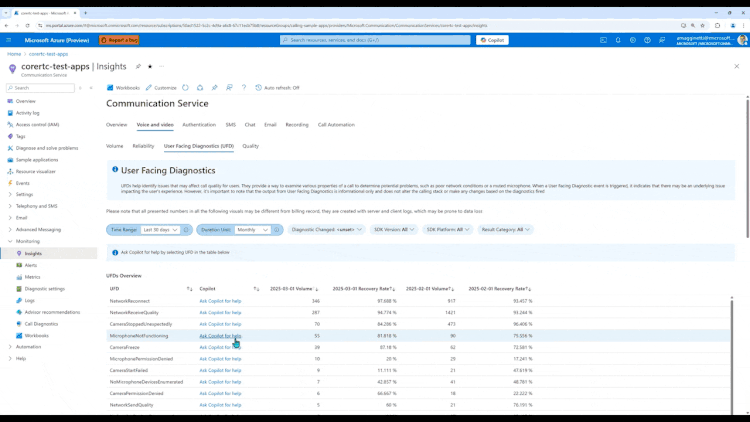Image resolution: width=750 pixels, height=422 pixels.
Task: Switch to the Quality sub-tab
Action: coord(251,146)
